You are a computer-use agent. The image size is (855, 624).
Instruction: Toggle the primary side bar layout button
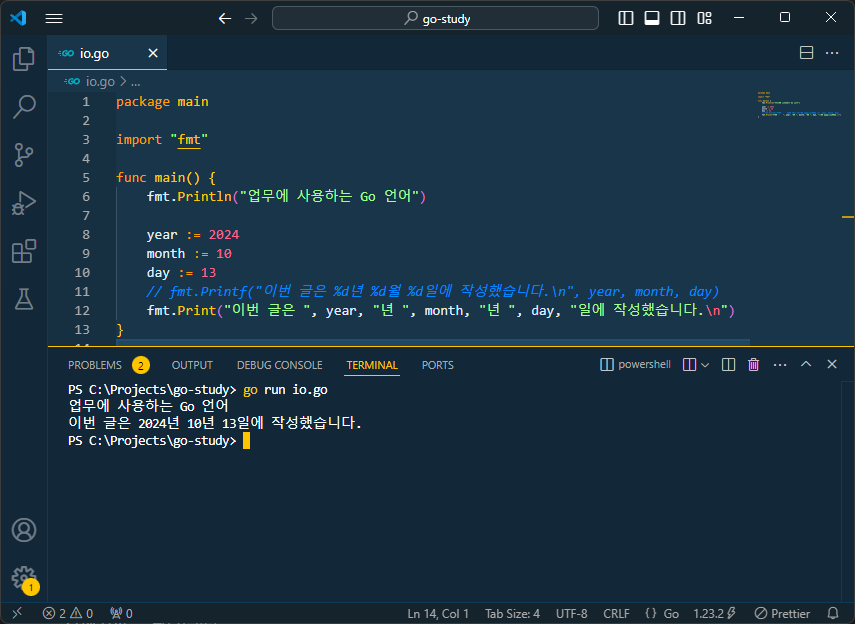pos(626,18)
